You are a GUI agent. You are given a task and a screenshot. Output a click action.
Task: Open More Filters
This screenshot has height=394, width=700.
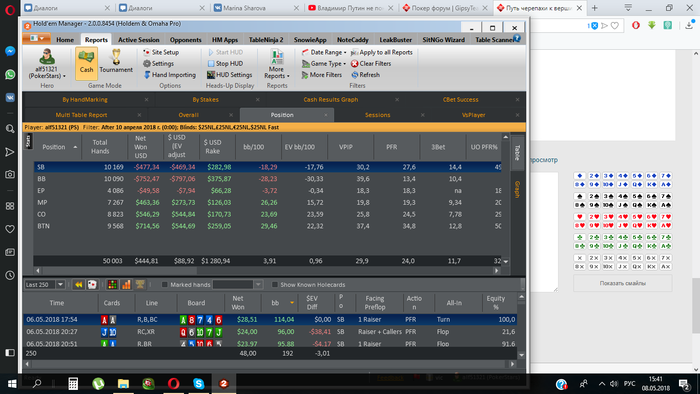[x=321, y=75]
